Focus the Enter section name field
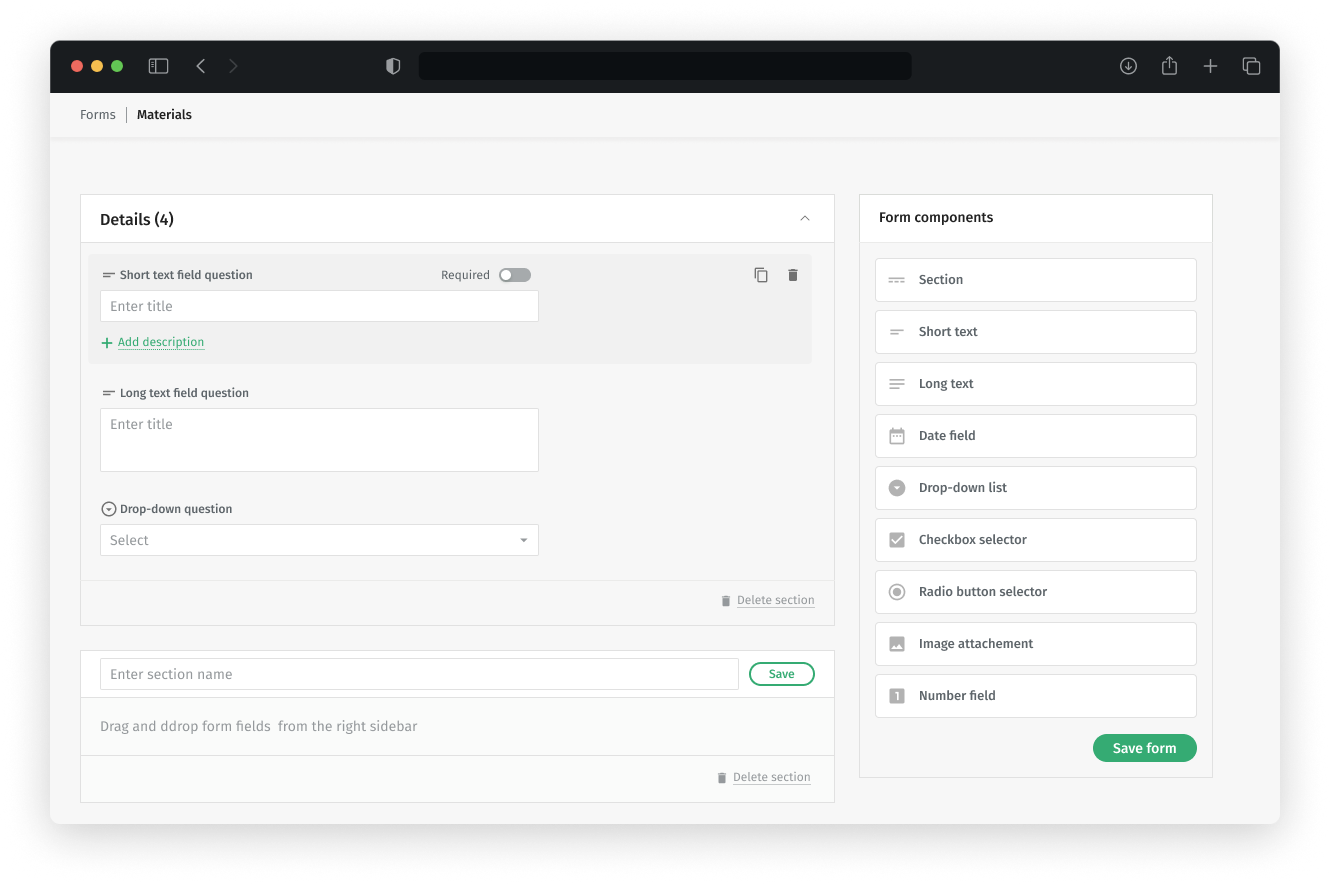The height and width of the screenshot is (884, 1330). point(419,674)
